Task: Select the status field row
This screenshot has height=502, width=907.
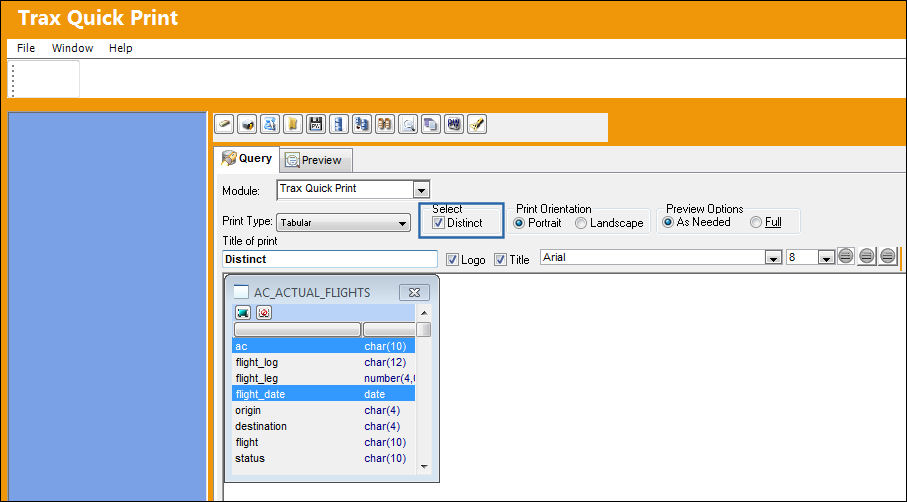Action: click(x=323, y=458)
